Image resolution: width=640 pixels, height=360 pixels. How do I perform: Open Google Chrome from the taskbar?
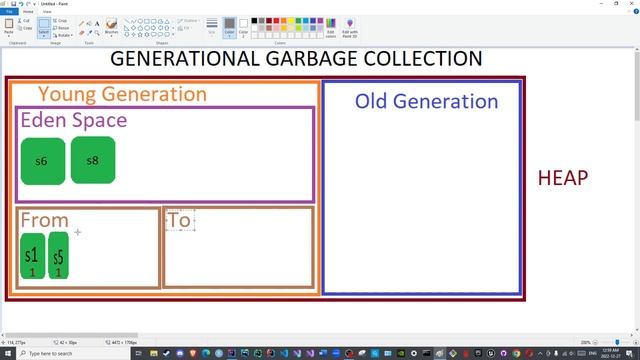coord(516,353)
